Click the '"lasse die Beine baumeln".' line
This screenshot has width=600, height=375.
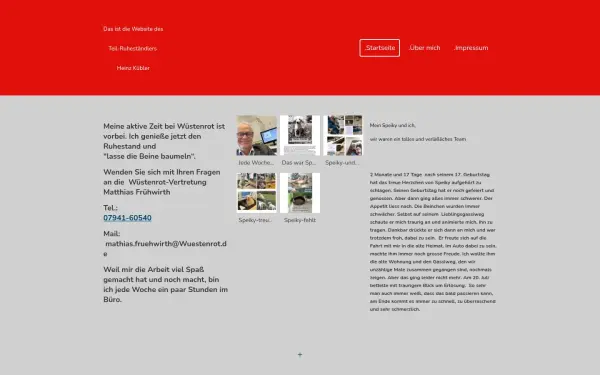pyautogui.click(x=149, y=156)
